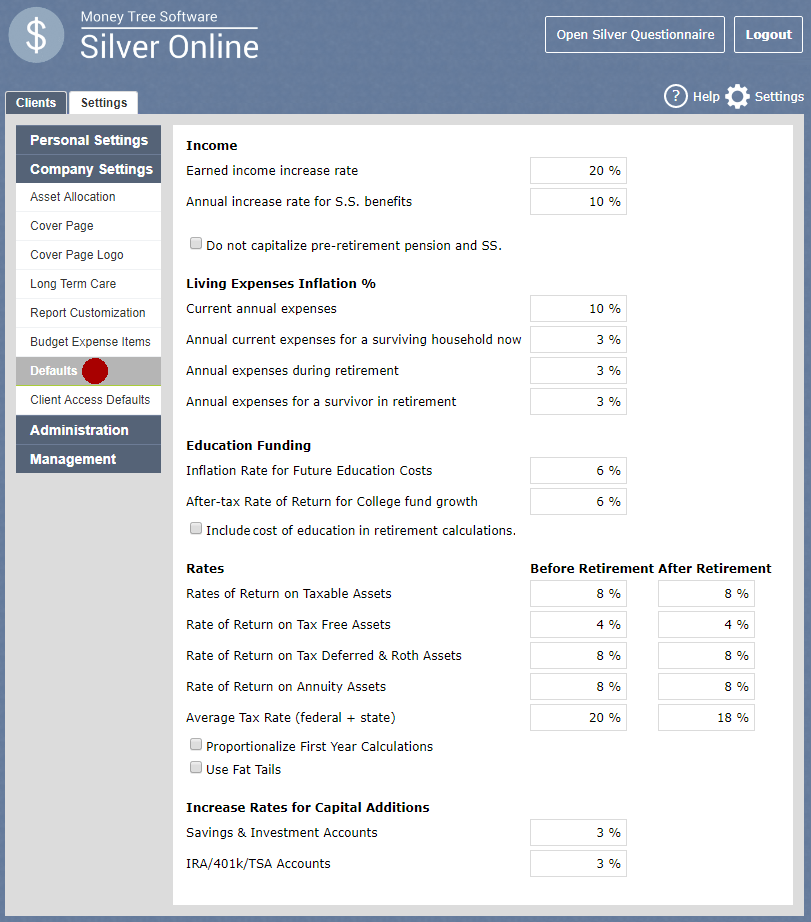Expand the Personal Settings section

pyautogui.click(x=88, y=140)
